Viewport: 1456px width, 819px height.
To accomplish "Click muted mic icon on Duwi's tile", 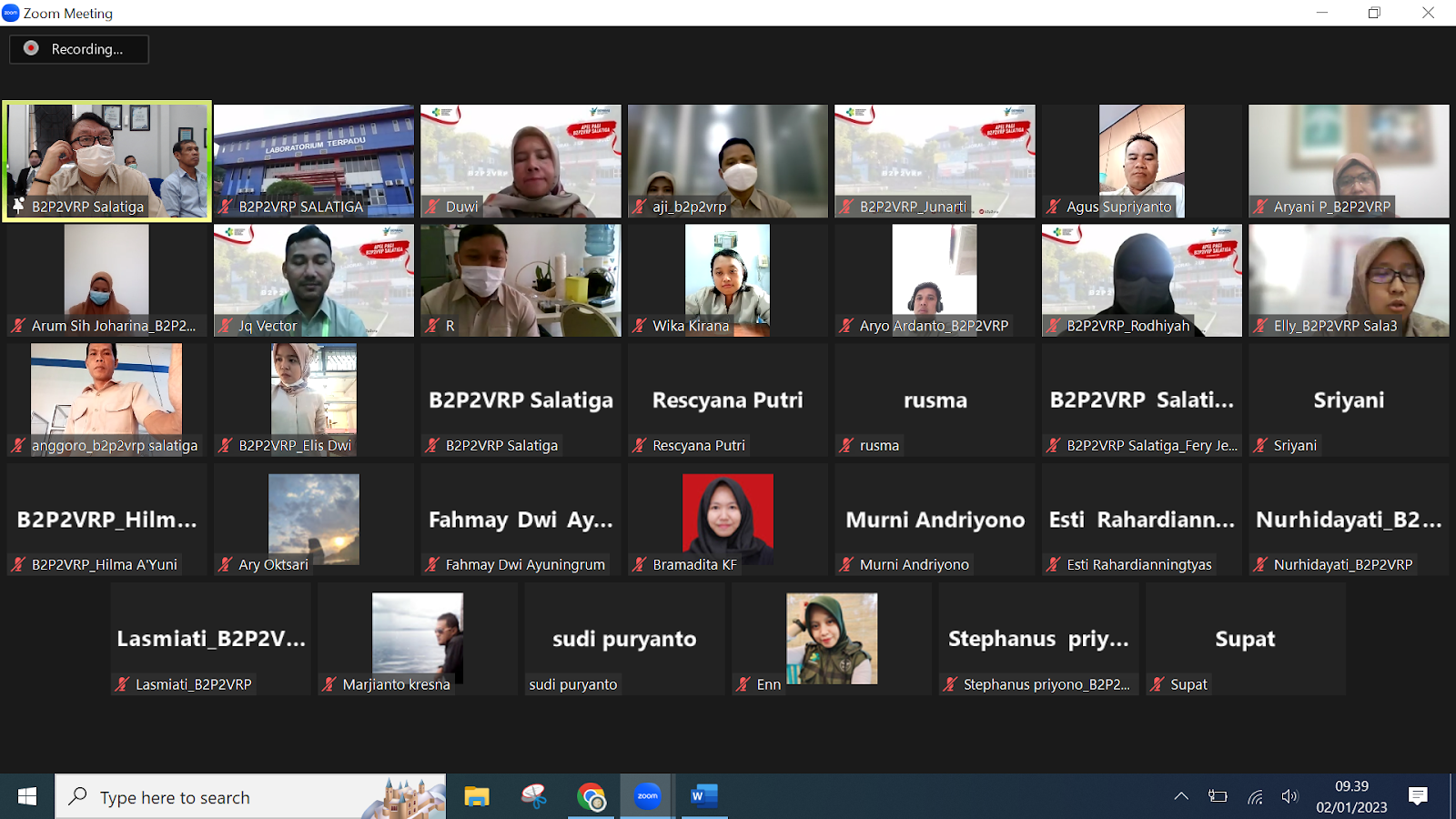I will (x=433, y=207).
